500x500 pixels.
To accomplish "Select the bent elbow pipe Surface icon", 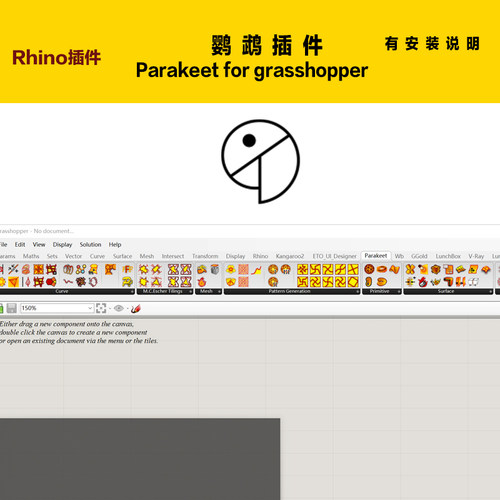I will point(448,282).
